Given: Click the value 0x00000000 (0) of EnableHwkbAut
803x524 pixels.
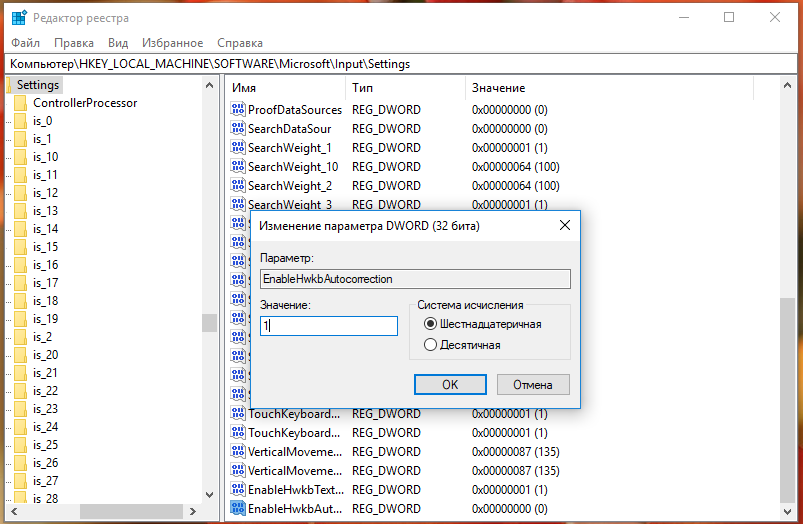Looking at the screenshot, I should click(510, 509).
